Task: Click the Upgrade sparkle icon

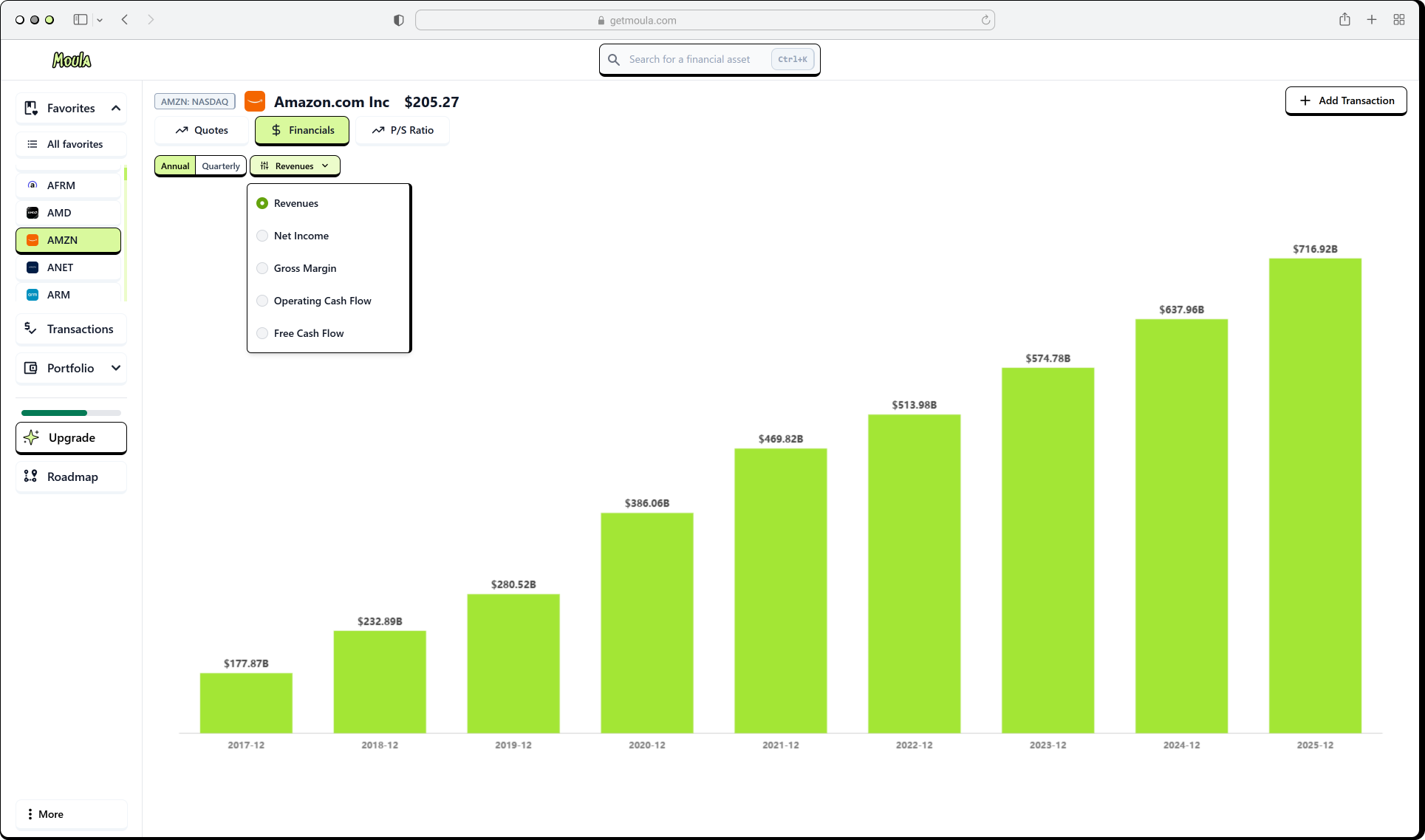Action: click(31, 437)
